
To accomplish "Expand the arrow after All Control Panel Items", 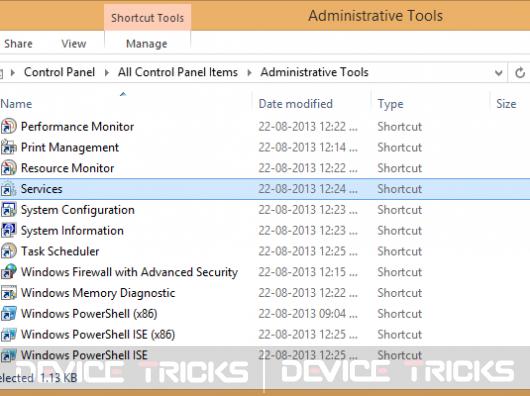I will click(249, 72).
